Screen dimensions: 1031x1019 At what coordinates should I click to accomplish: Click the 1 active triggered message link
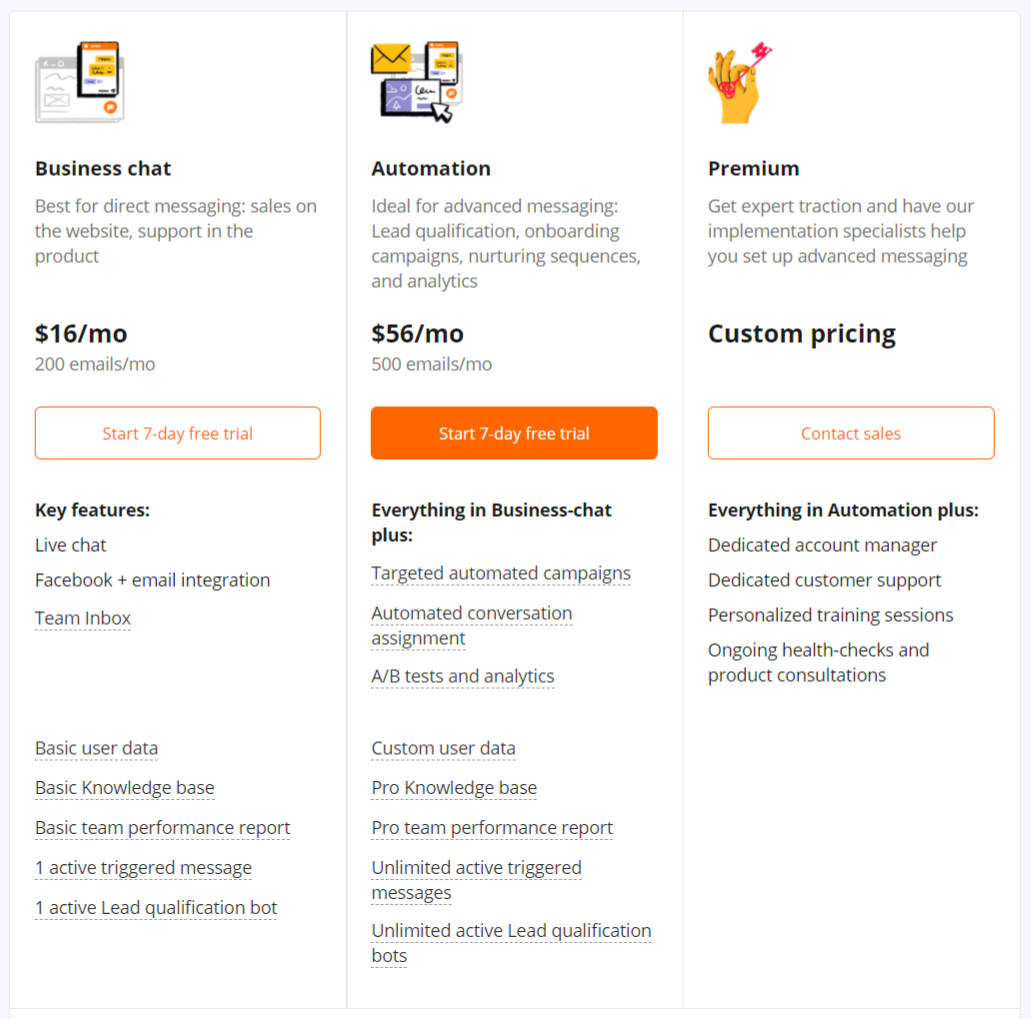pyautogui.click(x=143, y=867)
